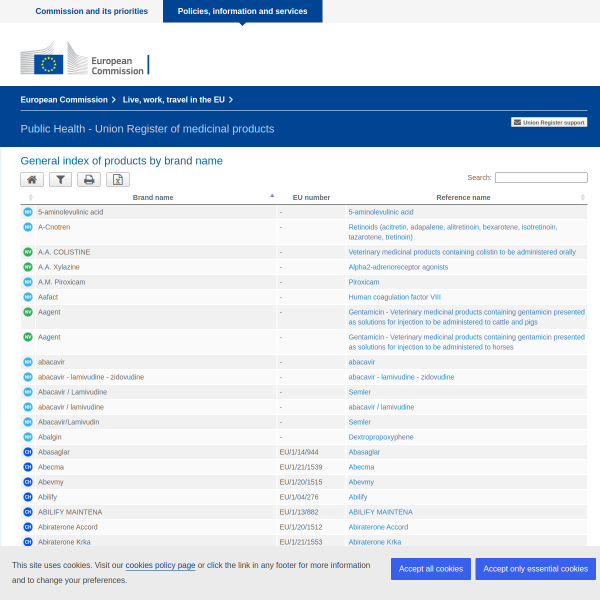Image resolution: width=600 pixels, height=600 pixels.
Task: Sort using the first column arrows
Action: 31,197
